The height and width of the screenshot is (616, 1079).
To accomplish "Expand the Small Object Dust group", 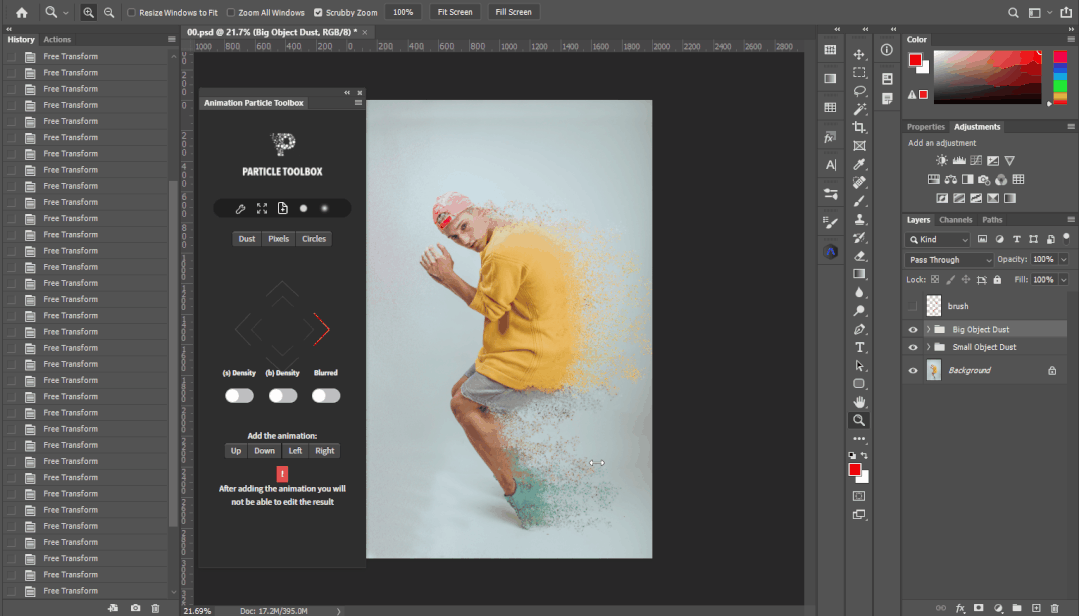I will [x=928, y=347].
